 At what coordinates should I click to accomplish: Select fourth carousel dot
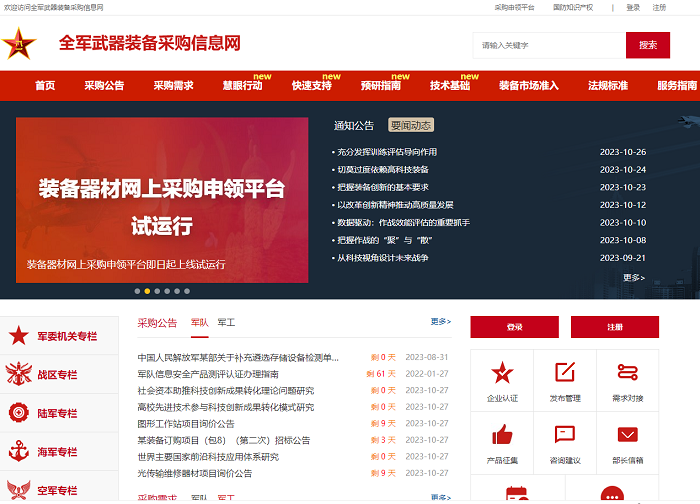click(x=167, y=291)
